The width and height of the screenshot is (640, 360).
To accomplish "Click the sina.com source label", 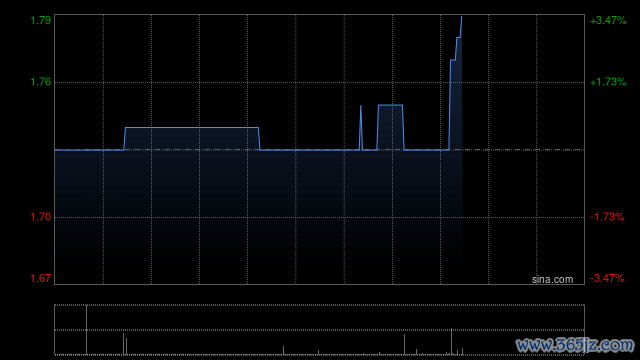I will 552,280.
